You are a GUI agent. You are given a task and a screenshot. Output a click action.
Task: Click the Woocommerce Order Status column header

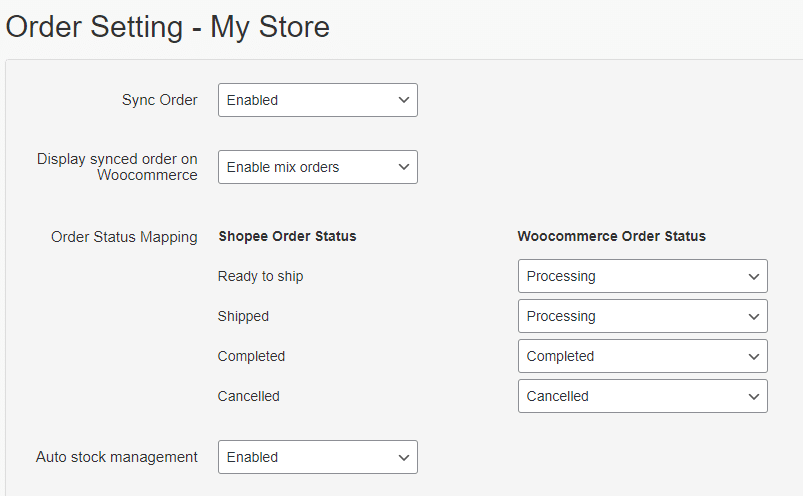click(611, 237)
